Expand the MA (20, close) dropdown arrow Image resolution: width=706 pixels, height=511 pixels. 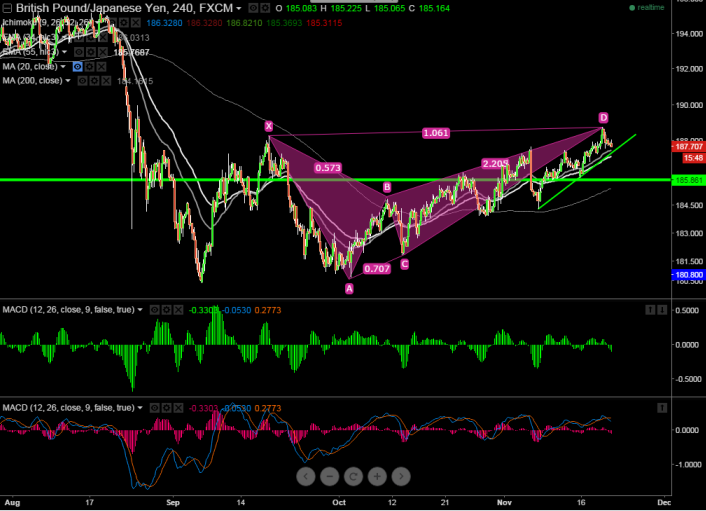(x=63, y=67)
